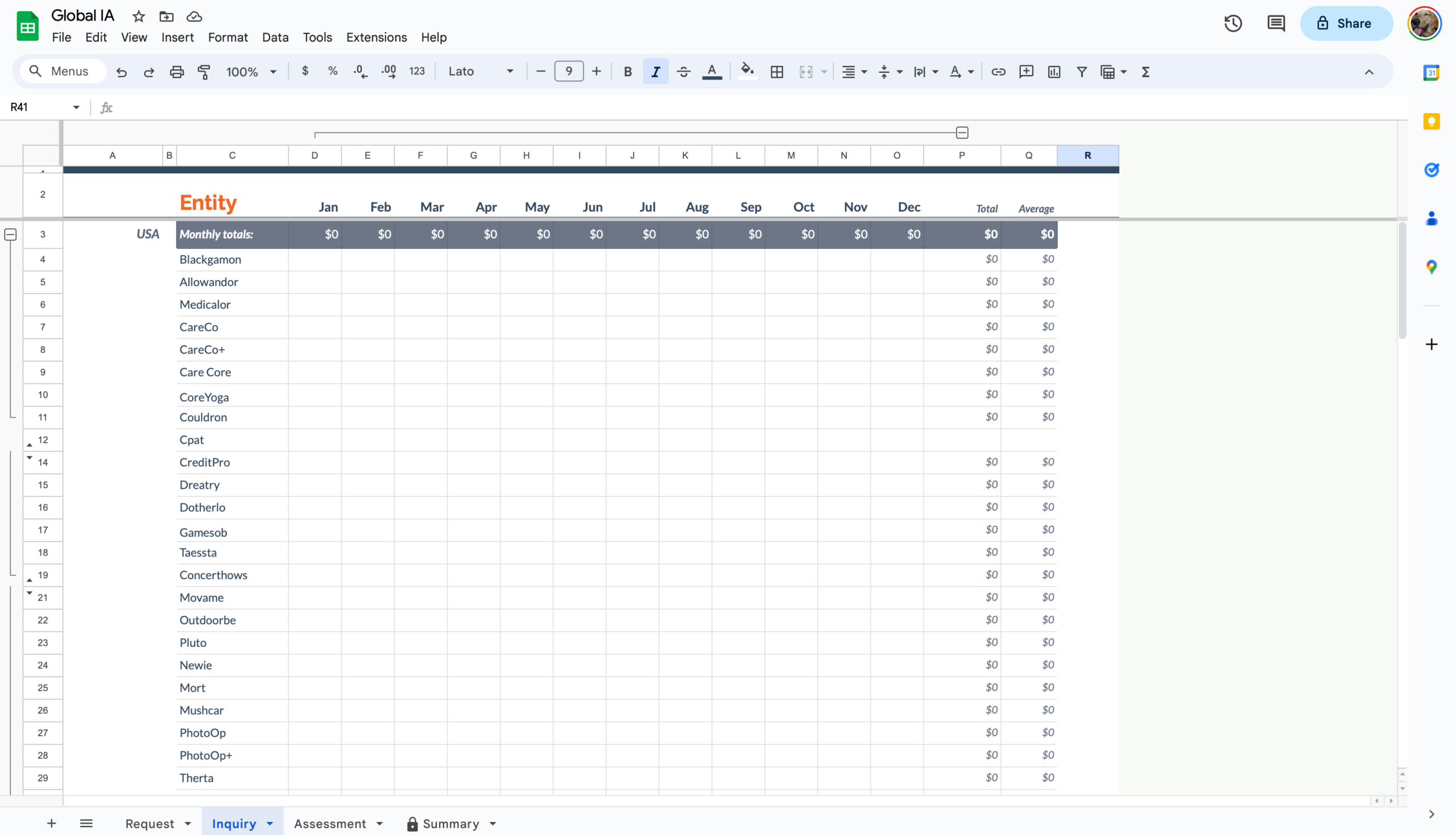This screenshot has width=1456, height=835.
Task: Open the Extensions menu
Action: [377, 38]
